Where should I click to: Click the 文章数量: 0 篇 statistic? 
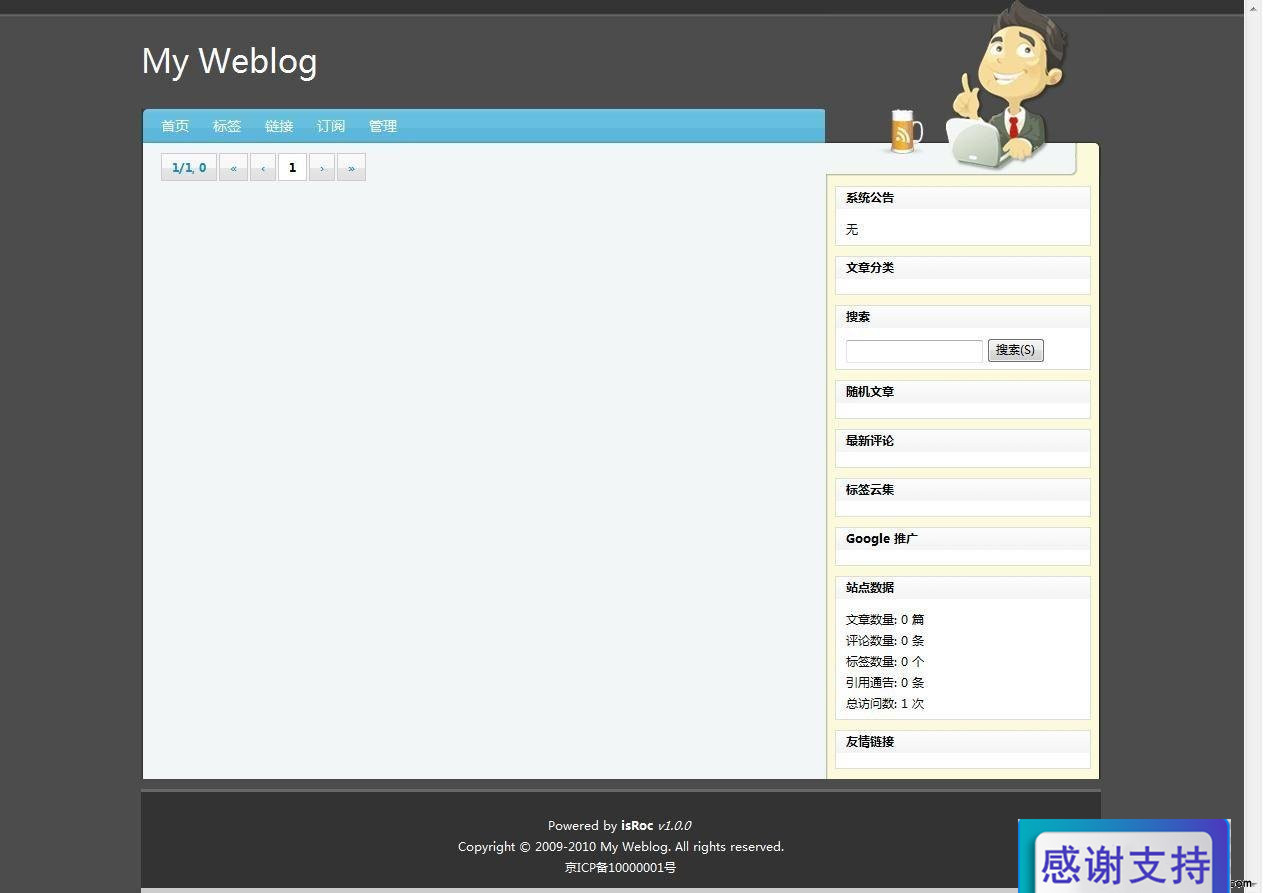click(x=885, y=620)
